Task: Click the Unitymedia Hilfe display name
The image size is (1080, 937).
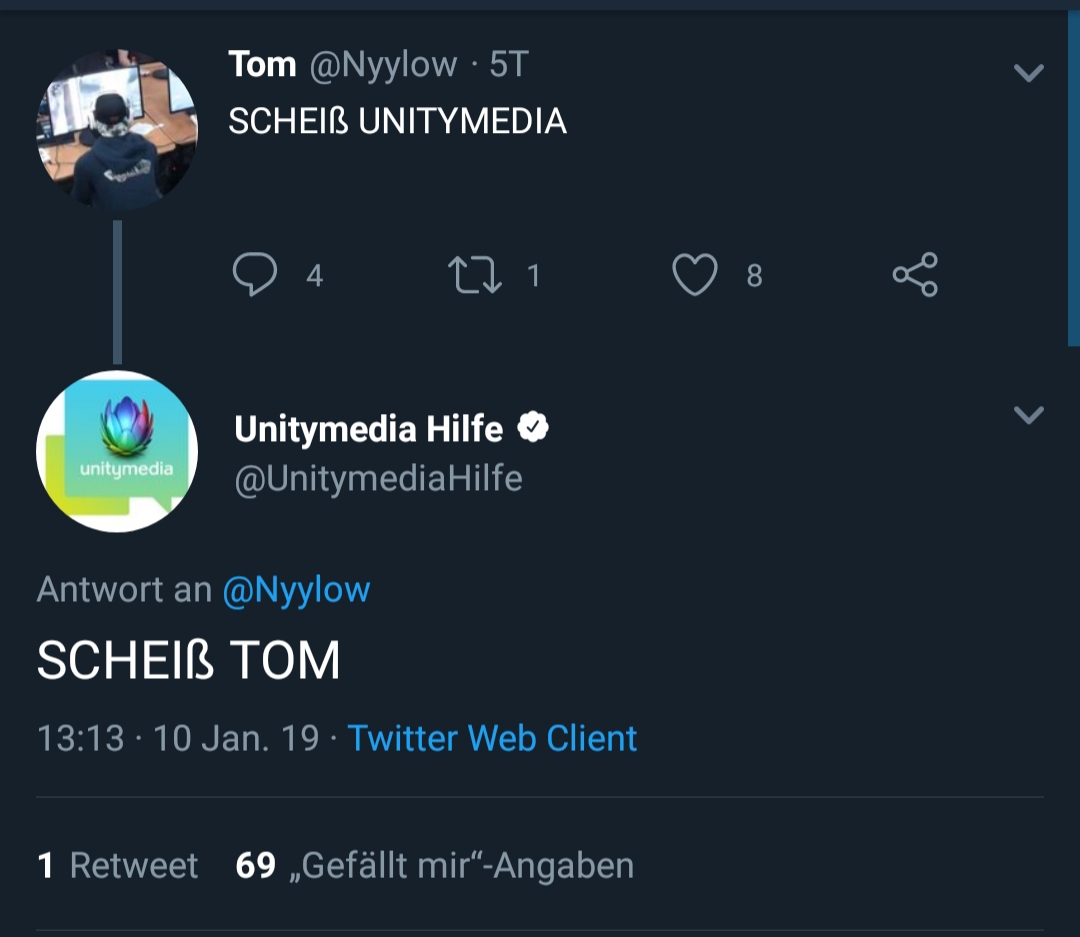Action: pos(368,429)
